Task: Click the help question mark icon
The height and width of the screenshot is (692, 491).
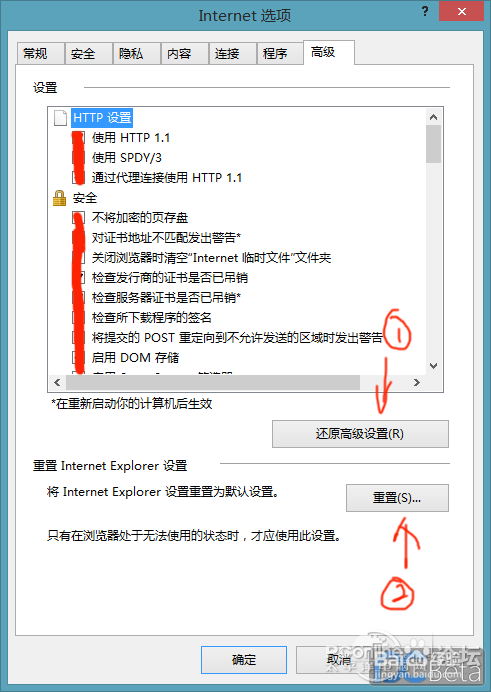Action: [x=425, y=11]
